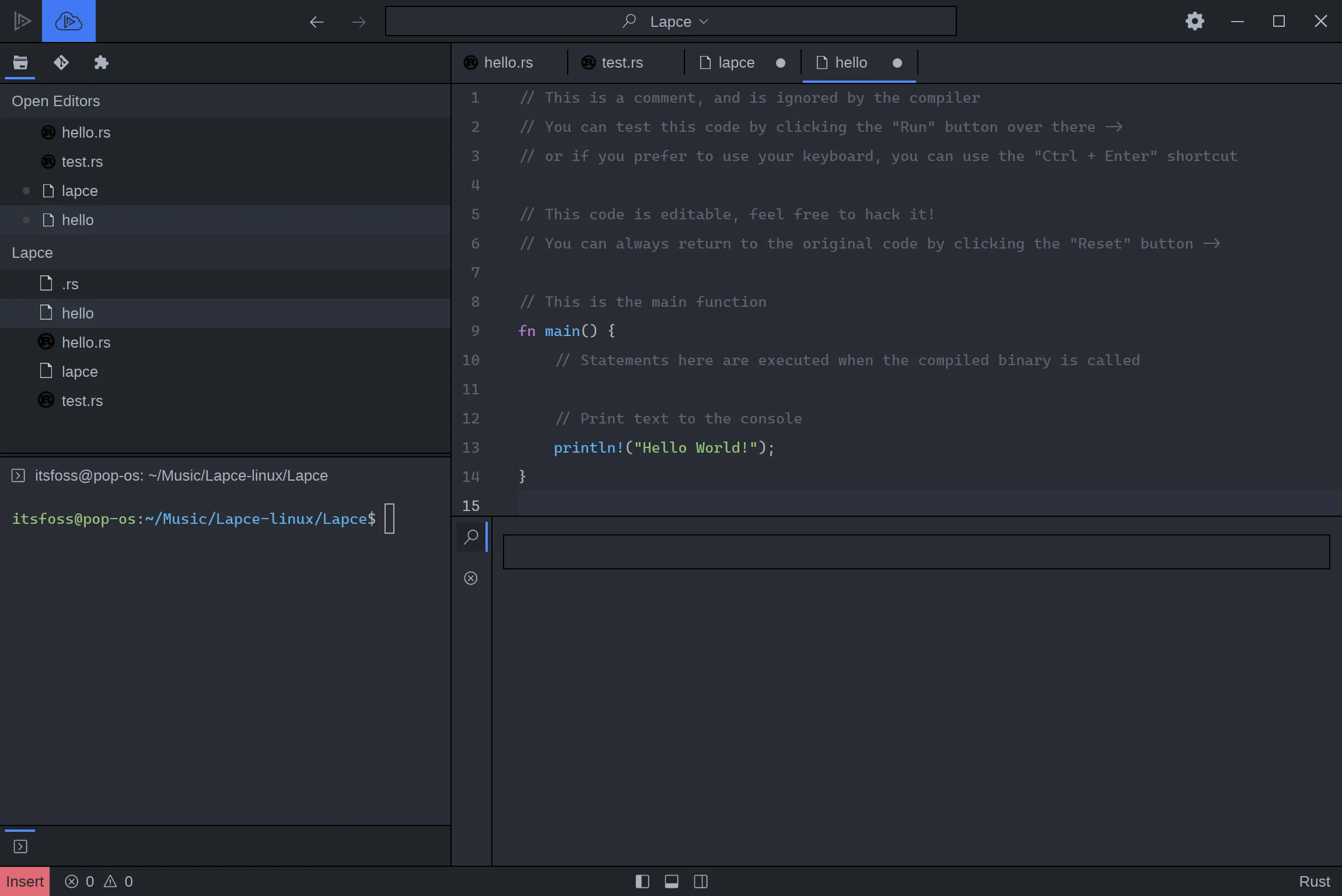1342x896 pixels.
Task: Select the File Explorer panel icon
Action: (x=20, y=62)
